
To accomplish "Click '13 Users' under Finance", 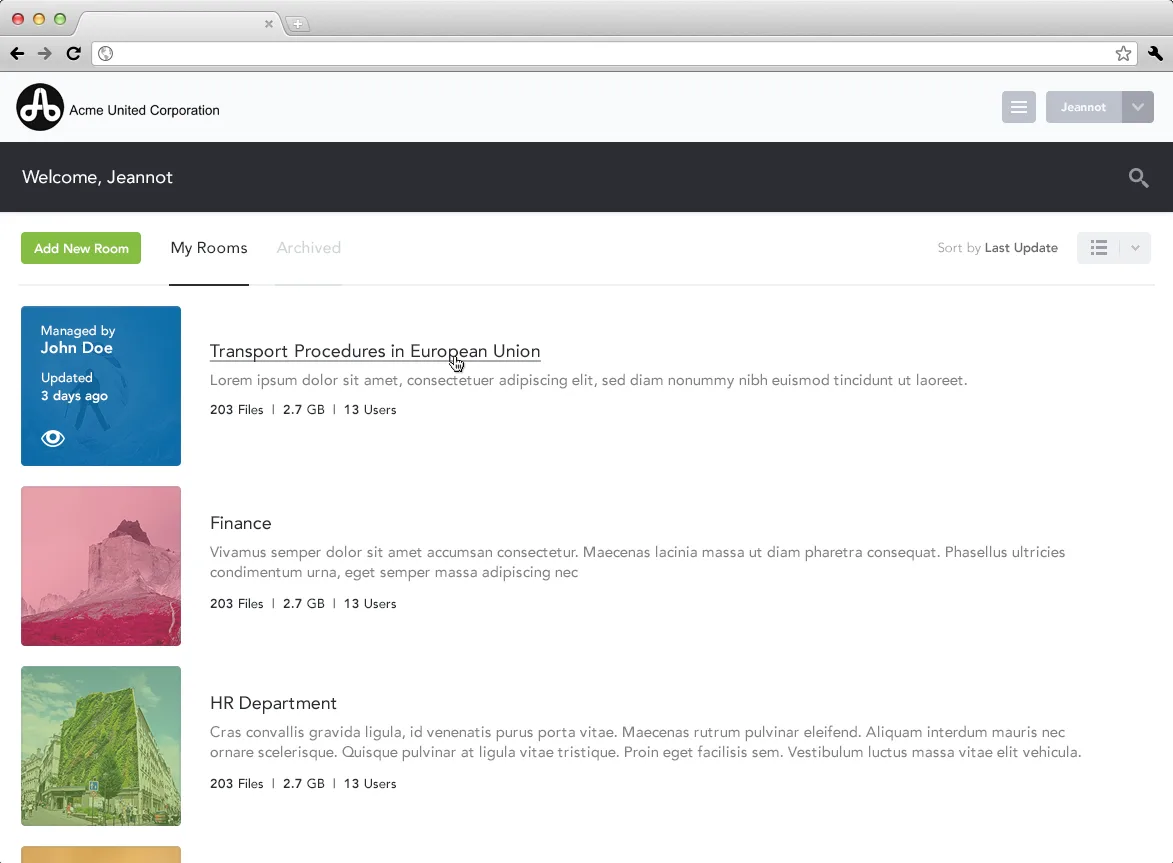I will point(370,604).
